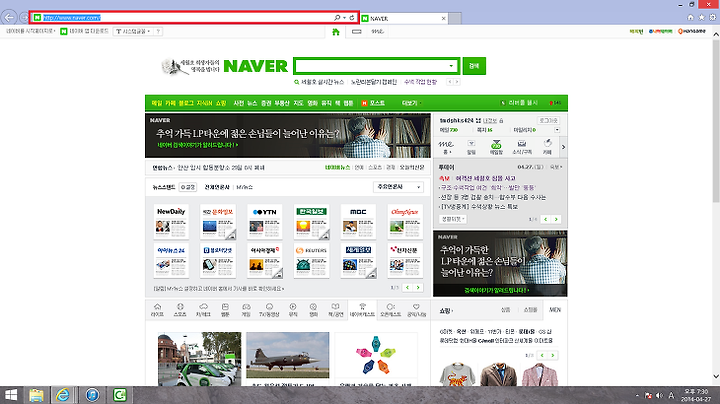Open 메일함 icon in login panel
The image size is (720, 404).
click(496, 147)
